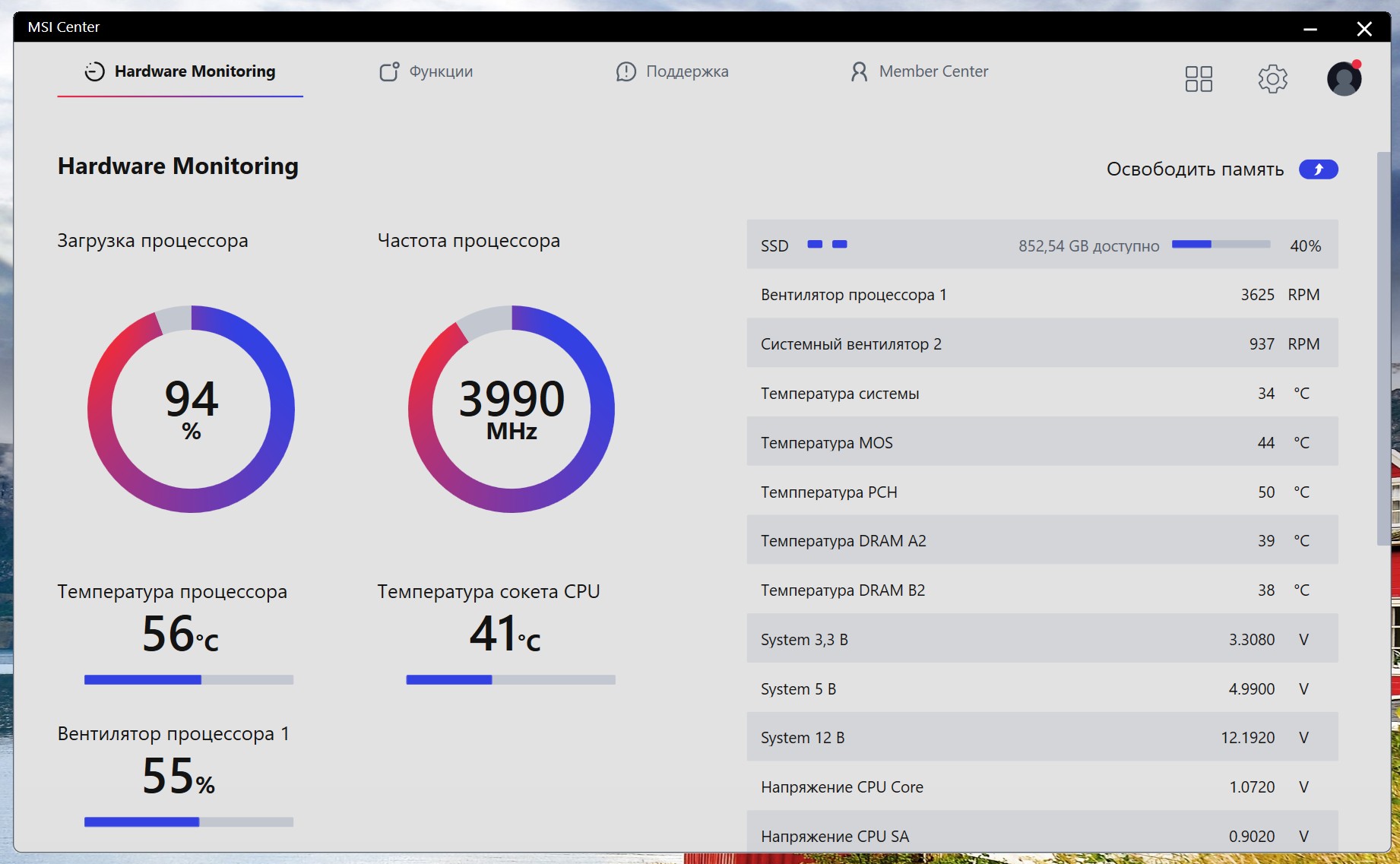
Task: Open the user profile avatar
Action: 1344,78
